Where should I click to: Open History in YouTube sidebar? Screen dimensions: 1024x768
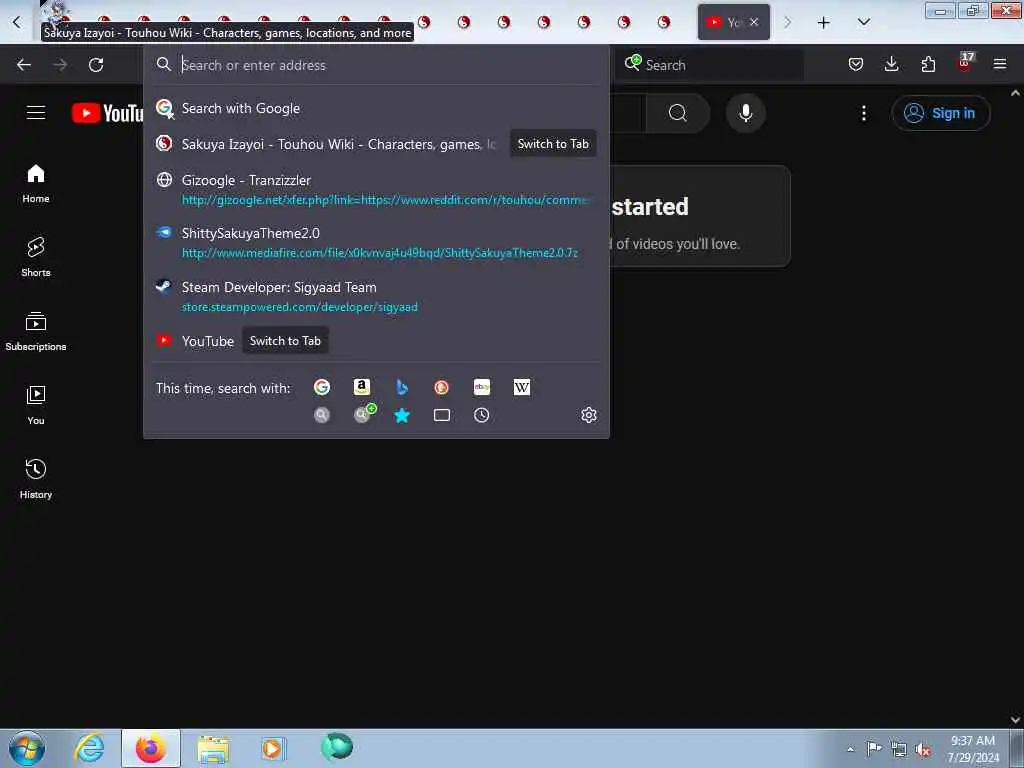[x=36, y=479]
